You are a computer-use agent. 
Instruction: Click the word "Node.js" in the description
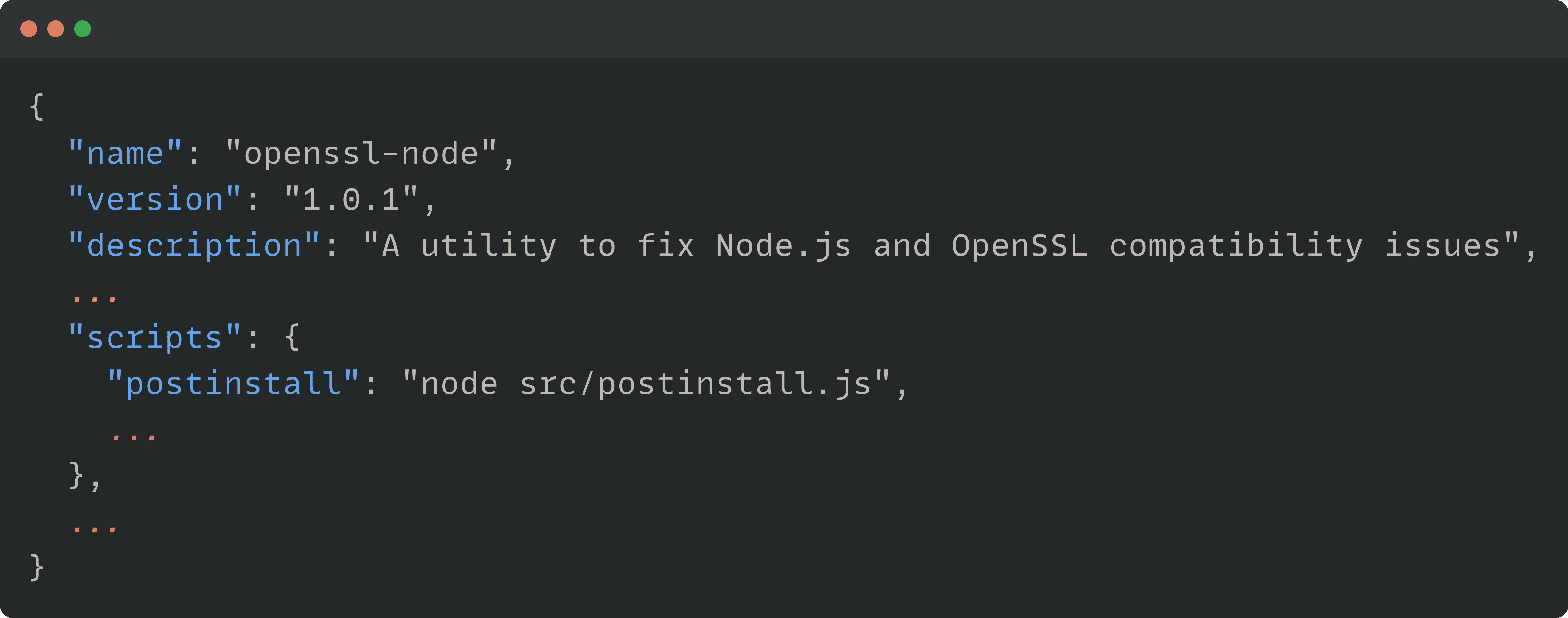pos(783,246)
